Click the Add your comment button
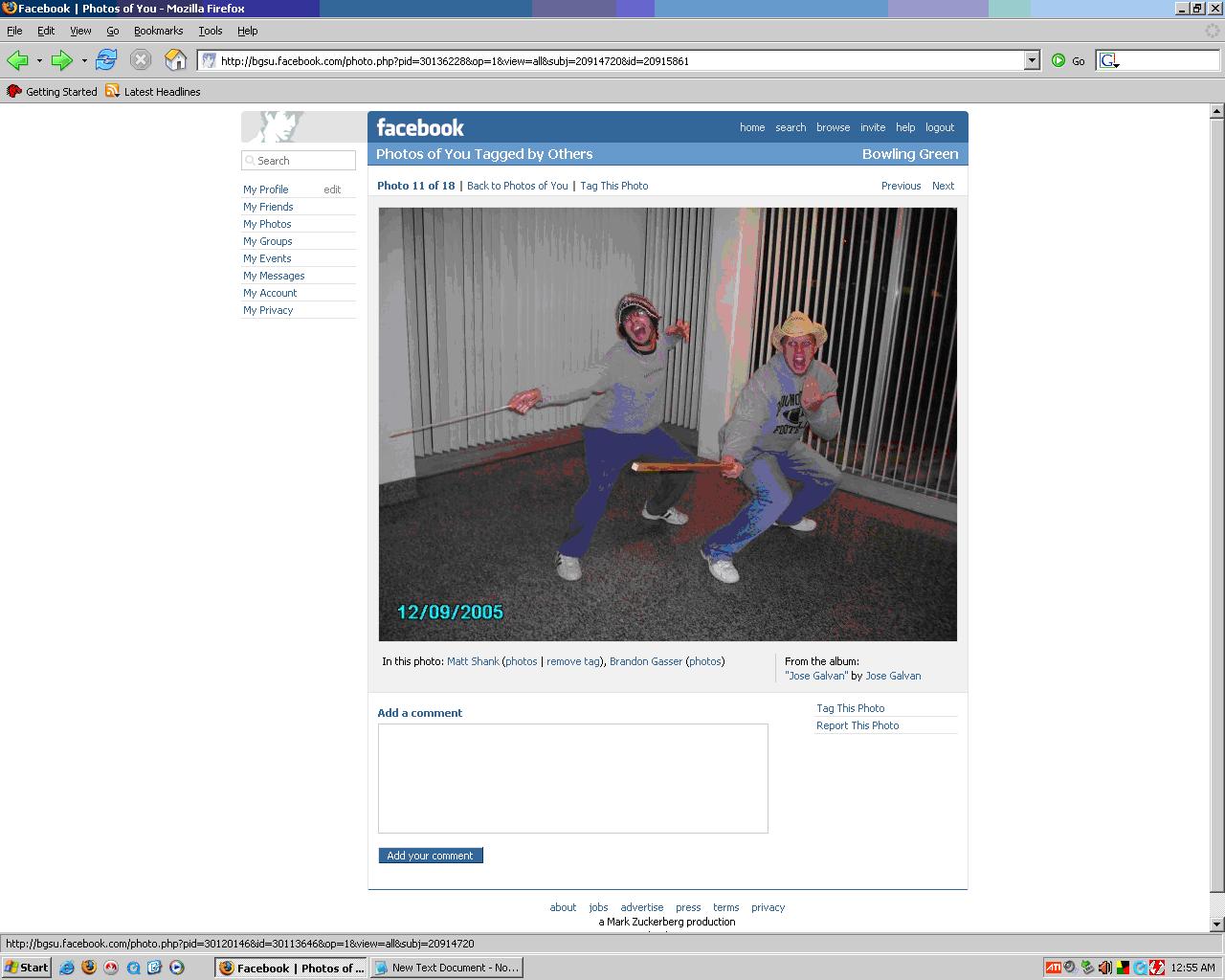1225x980 pixels. point(431,856)
